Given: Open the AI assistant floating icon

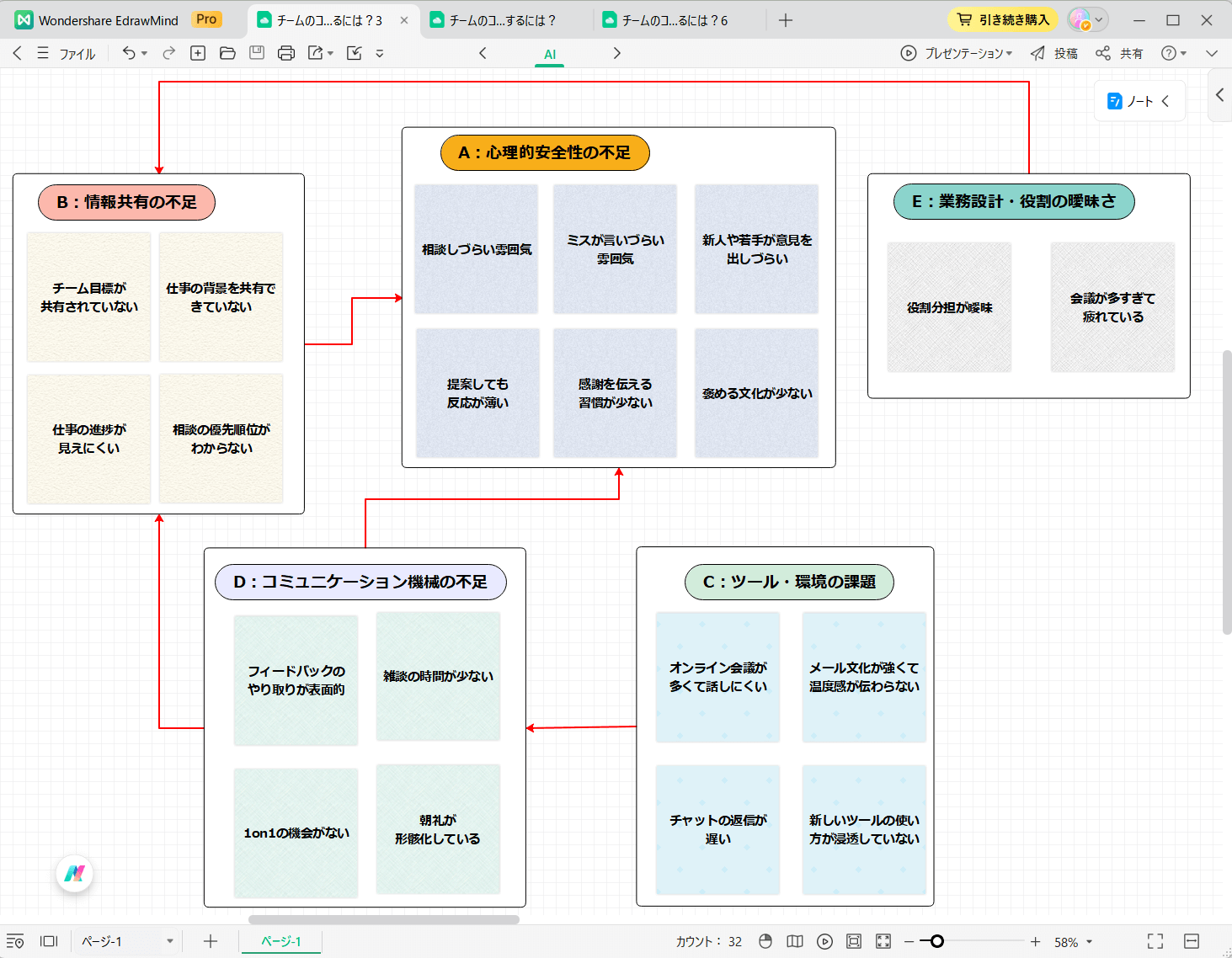Looking at the screenshot, I should click(75, 874).
